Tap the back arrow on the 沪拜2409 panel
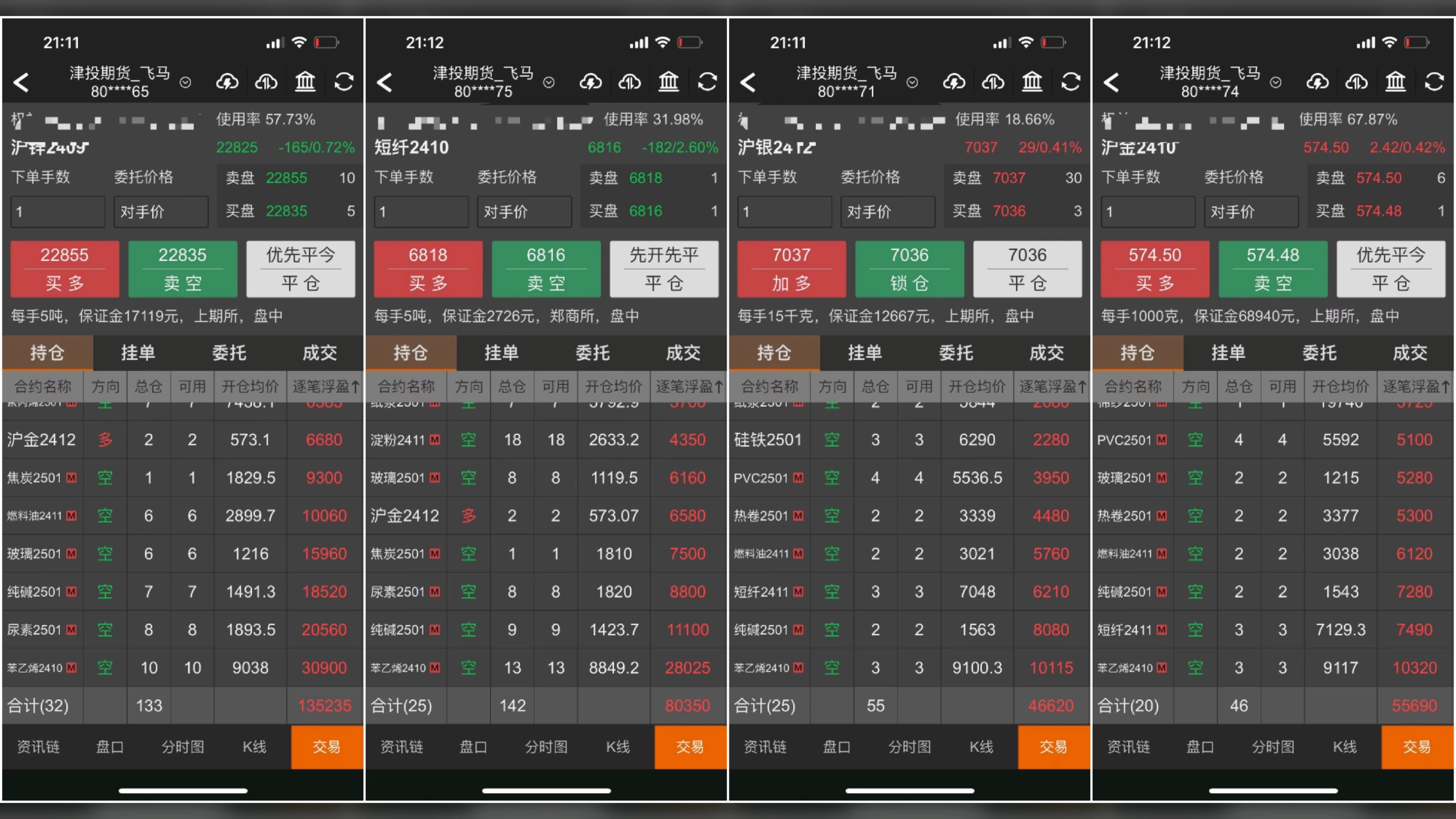 22,82
